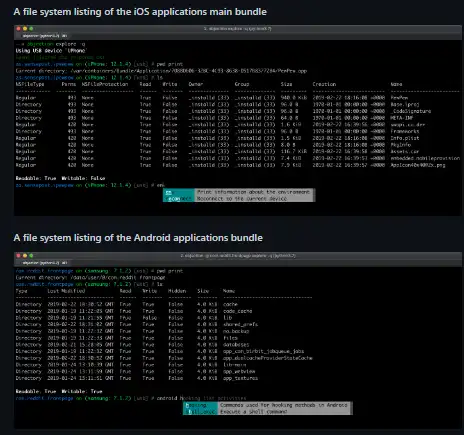Click the lib-main directory name

(235, 365)
